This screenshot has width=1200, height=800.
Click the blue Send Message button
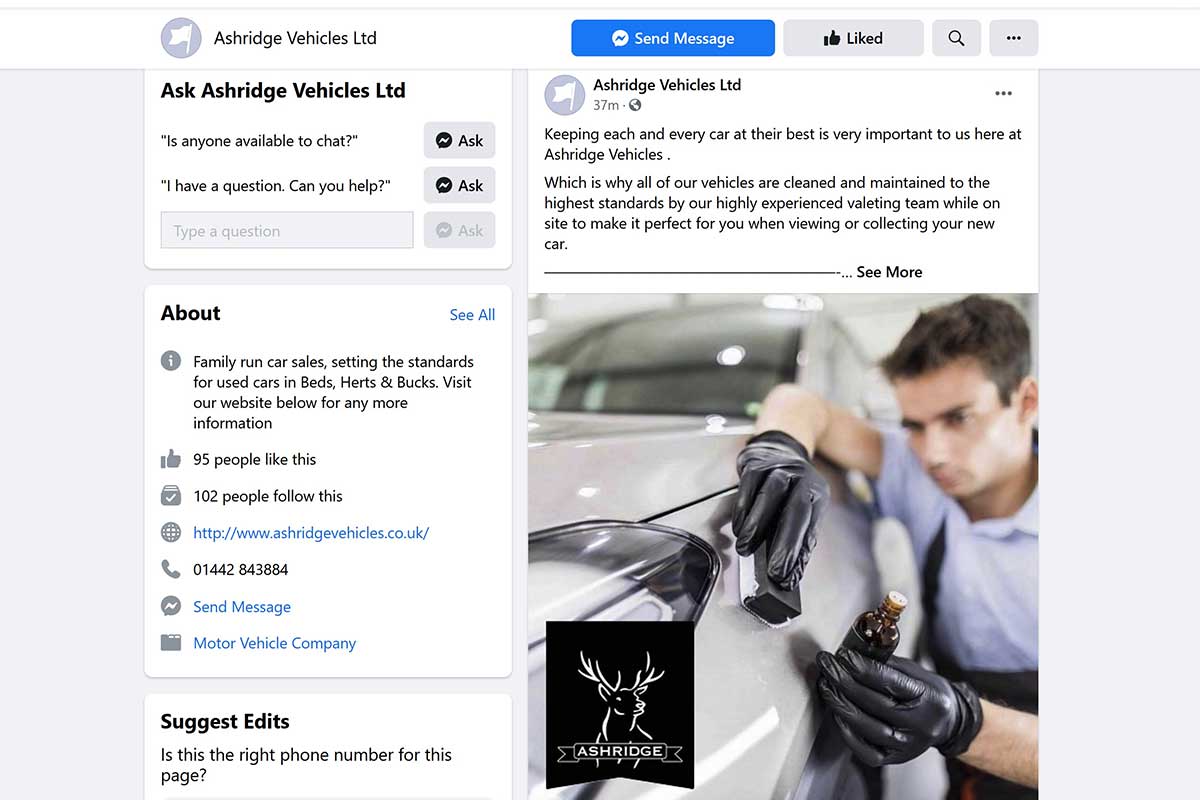[673, 38]
